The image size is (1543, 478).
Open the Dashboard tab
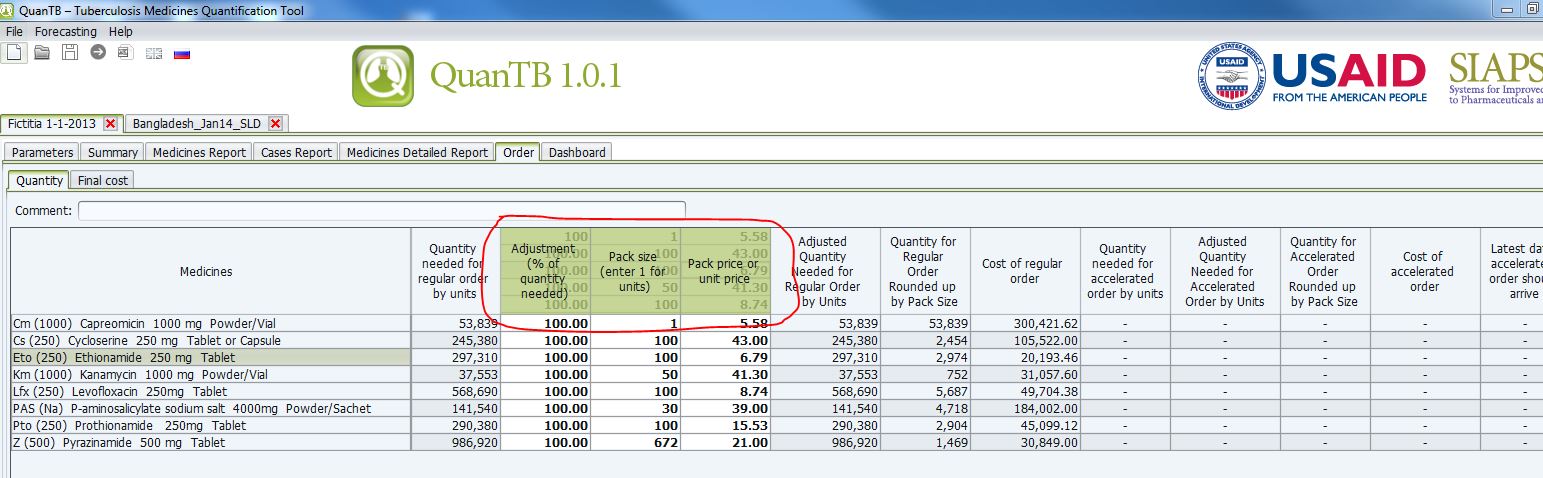[577, 152]
